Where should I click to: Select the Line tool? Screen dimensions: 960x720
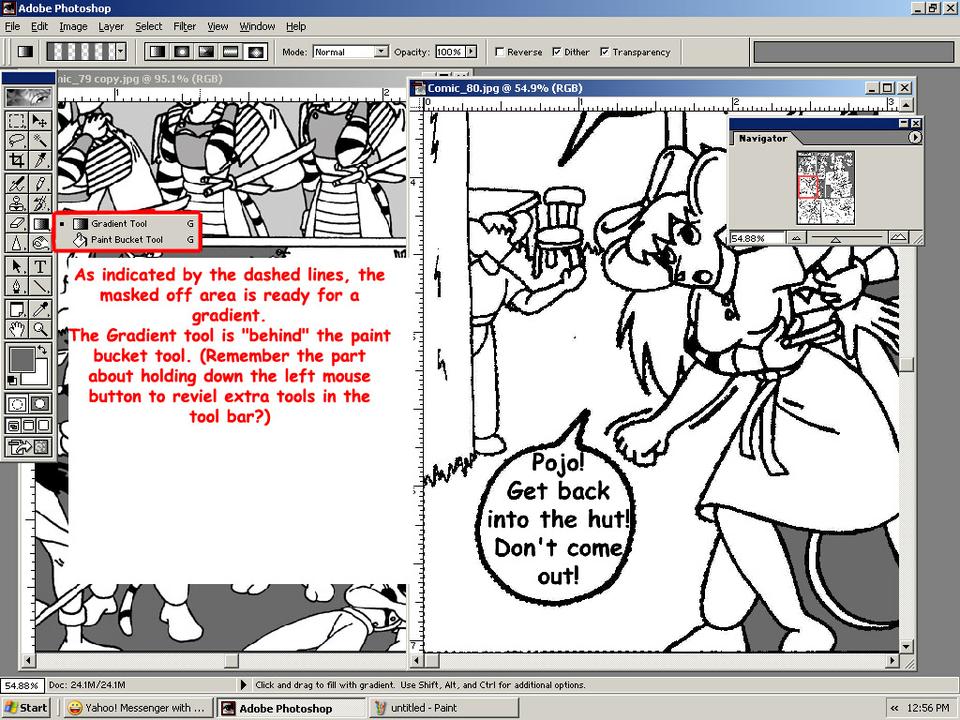tap(40, 286)
